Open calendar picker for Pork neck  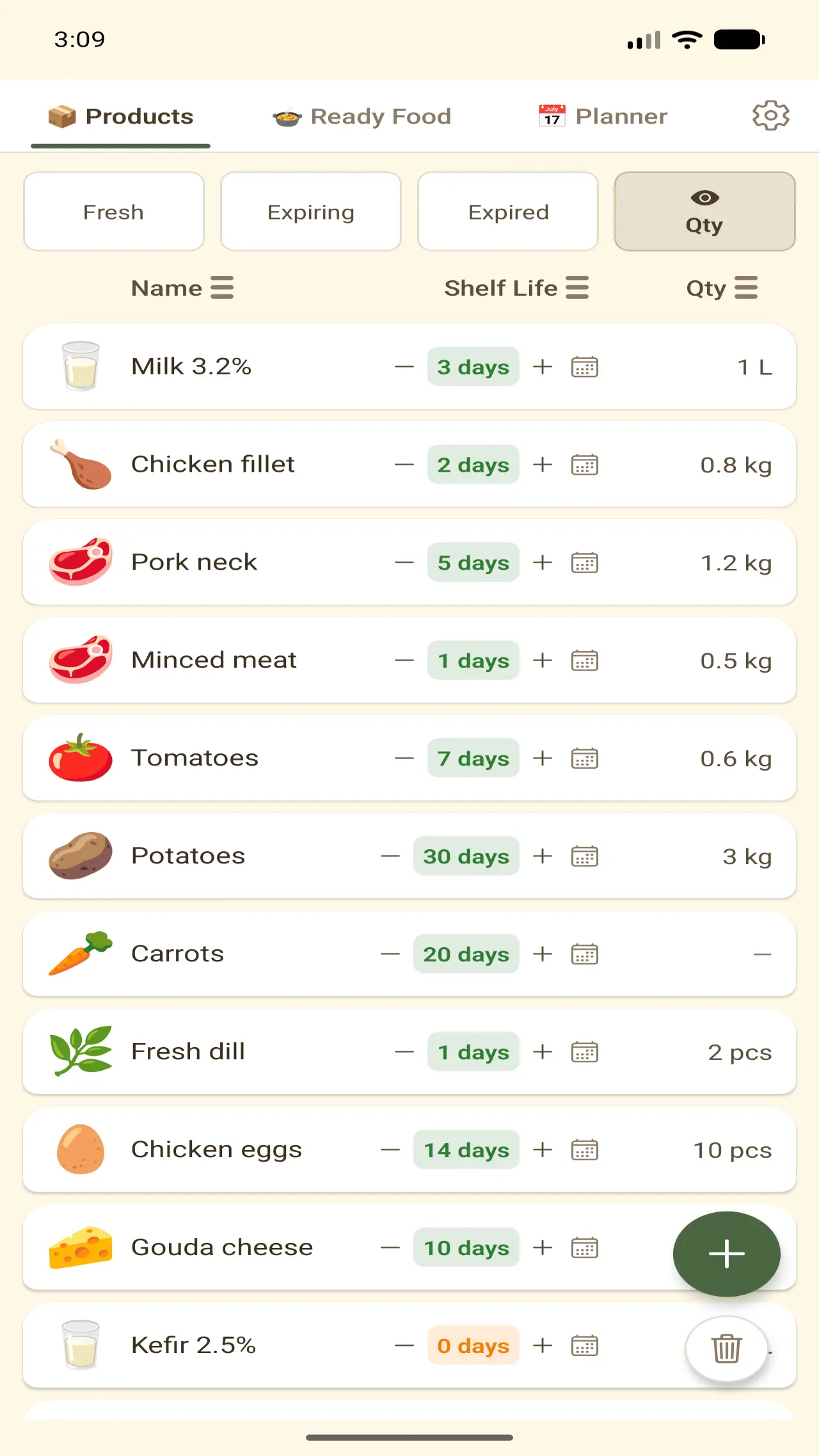coord(585,563)
